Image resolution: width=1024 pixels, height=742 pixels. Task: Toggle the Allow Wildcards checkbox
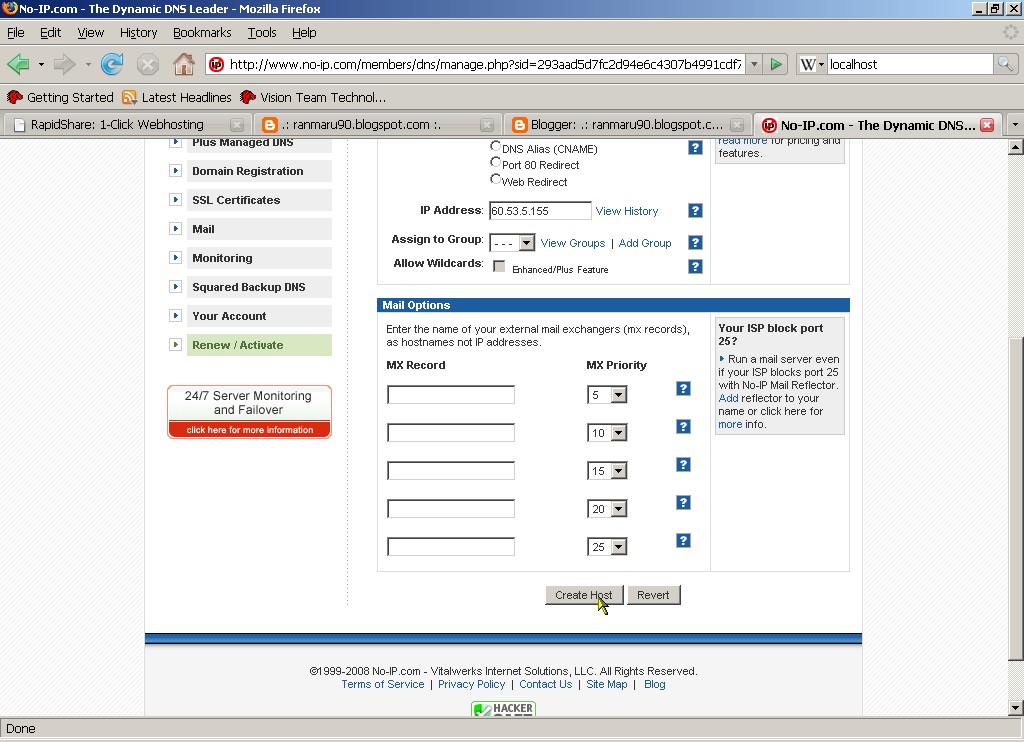click(x=499, y=266)
